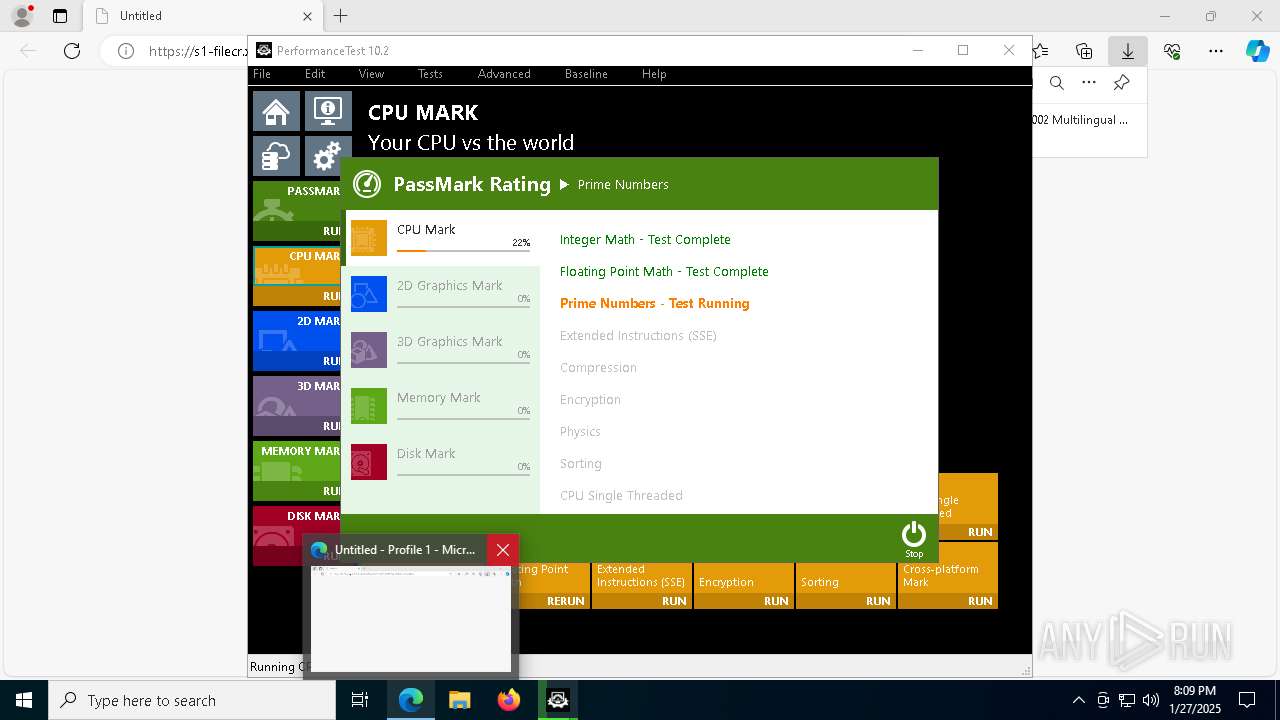This screenshot has width=1280, height=720.
Task: Pin the downloads panel
Action: point(1121,83)
